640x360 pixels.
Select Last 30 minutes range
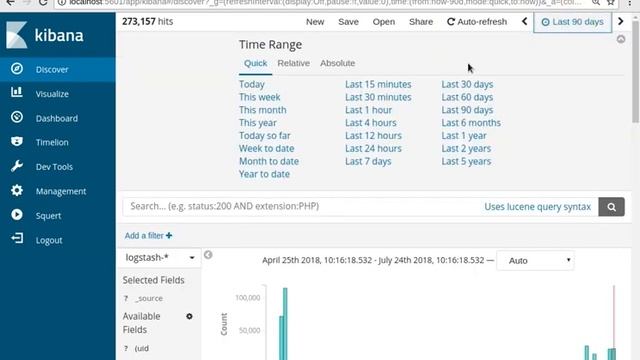click(x=378, y=97)
